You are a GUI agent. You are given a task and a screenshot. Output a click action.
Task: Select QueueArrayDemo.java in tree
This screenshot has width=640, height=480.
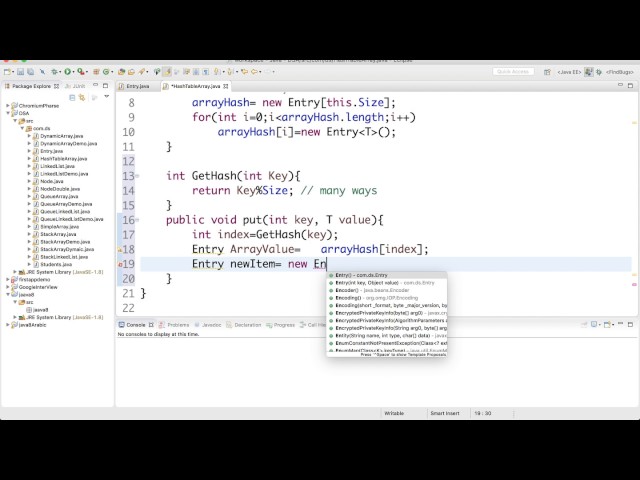click(66, 204)
